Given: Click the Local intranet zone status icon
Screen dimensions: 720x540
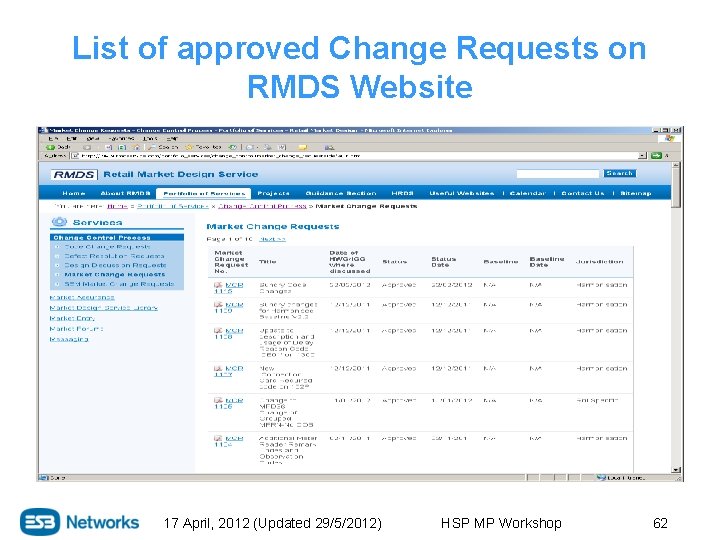Looking at the screenshot, I should (601, 478).
